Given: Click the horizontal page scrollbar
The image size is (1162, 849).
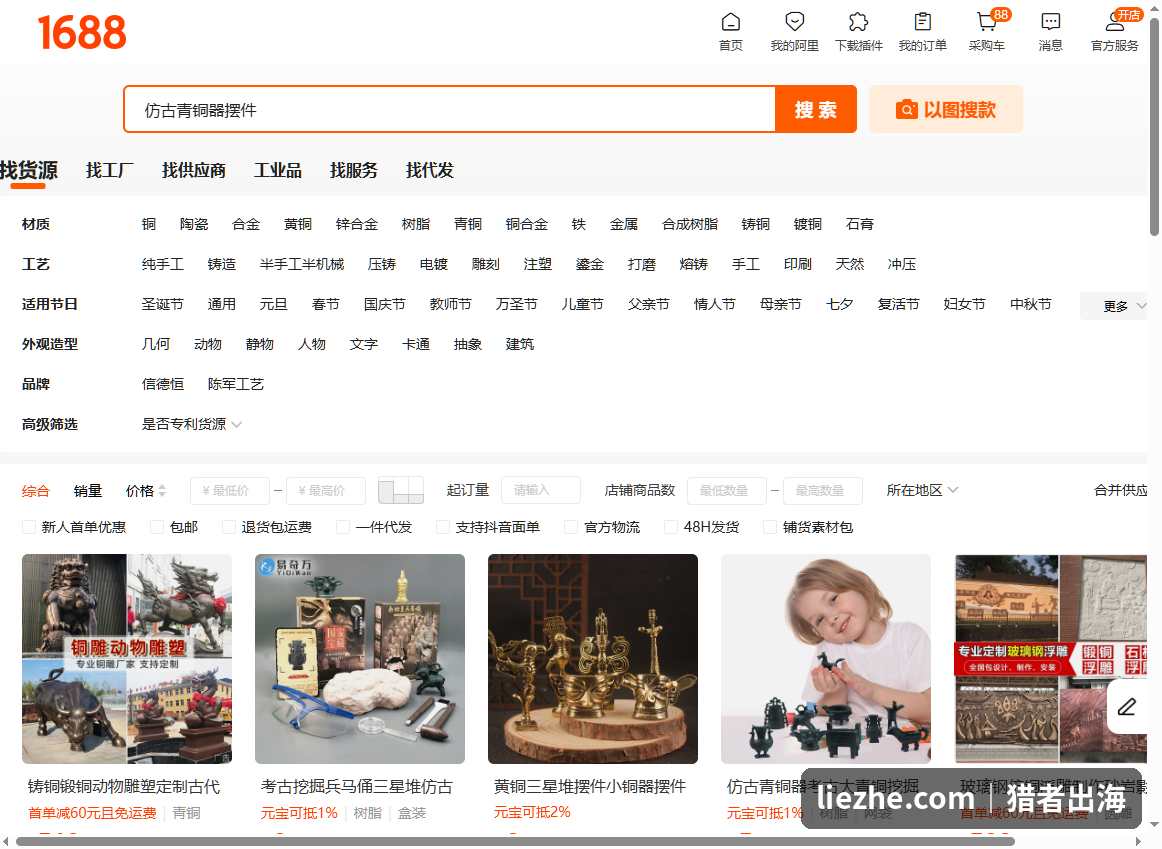Looking at the screenshot, I should [515, 840].
